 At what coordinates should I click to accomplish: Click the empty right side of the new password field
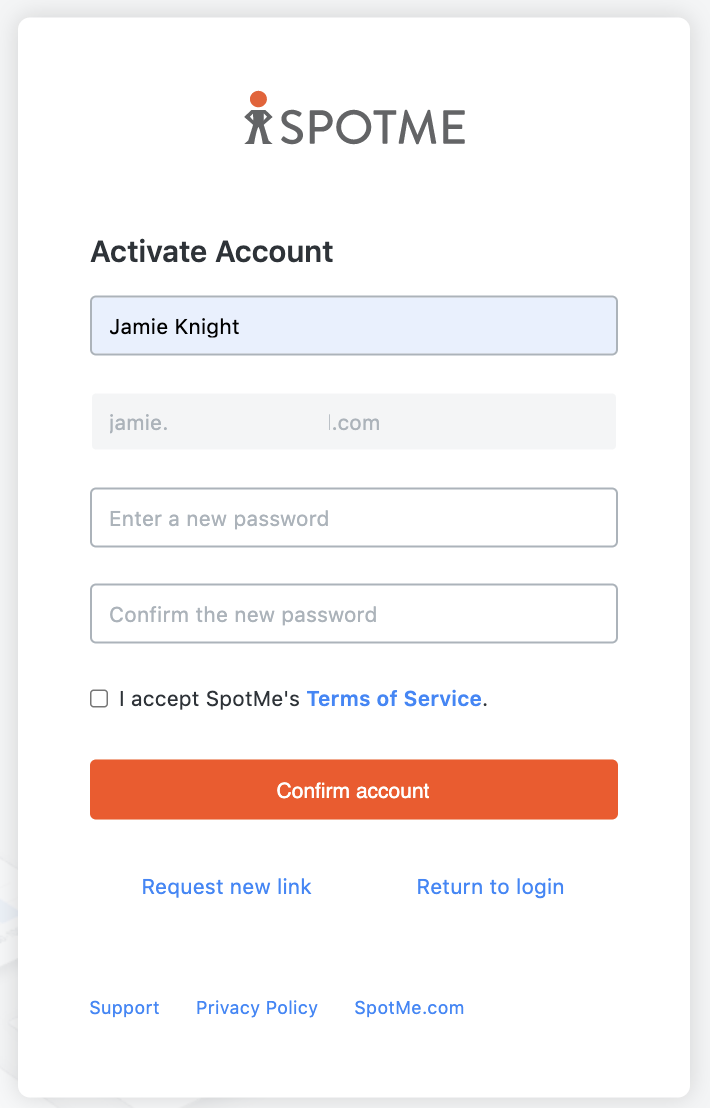click(x=495, y=517)
